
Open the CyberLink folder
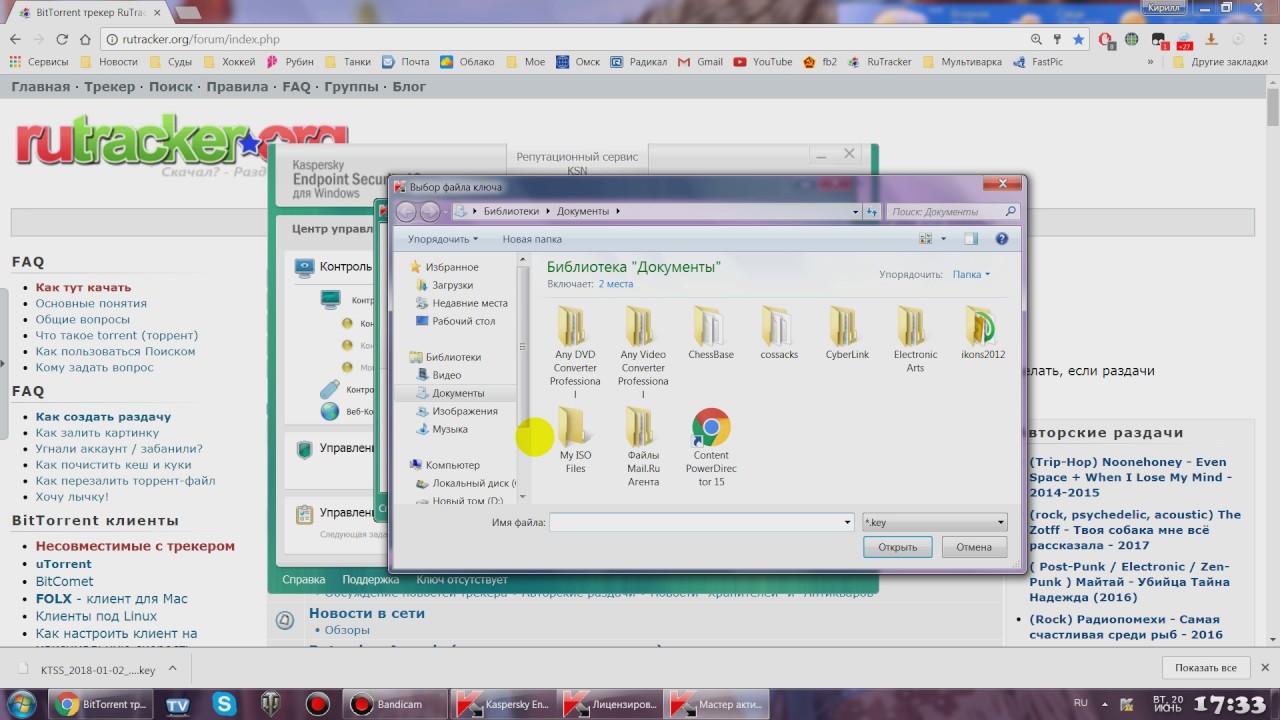tap(847, 332)
